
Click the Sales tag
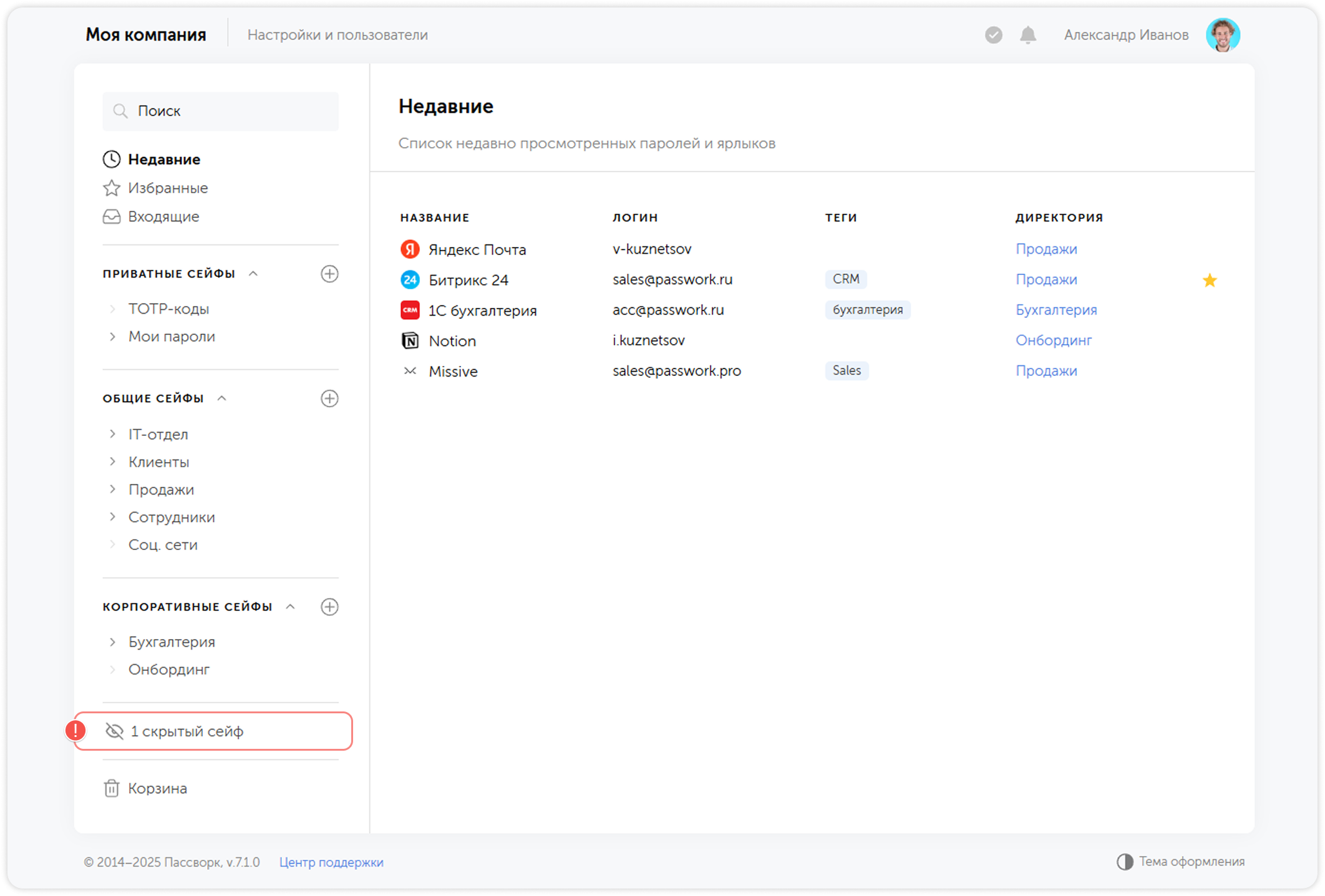coord(847,370)
